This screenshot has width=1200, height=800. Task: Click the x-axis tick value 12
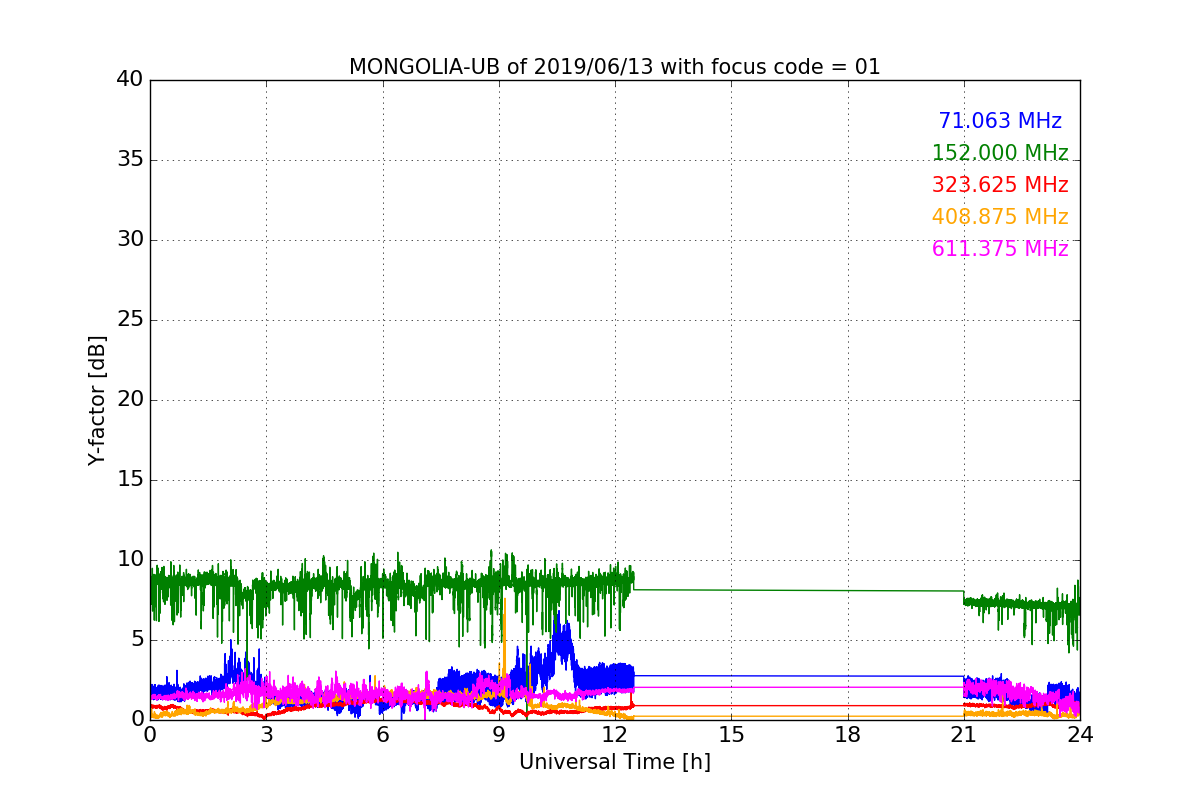pos(615,734)
